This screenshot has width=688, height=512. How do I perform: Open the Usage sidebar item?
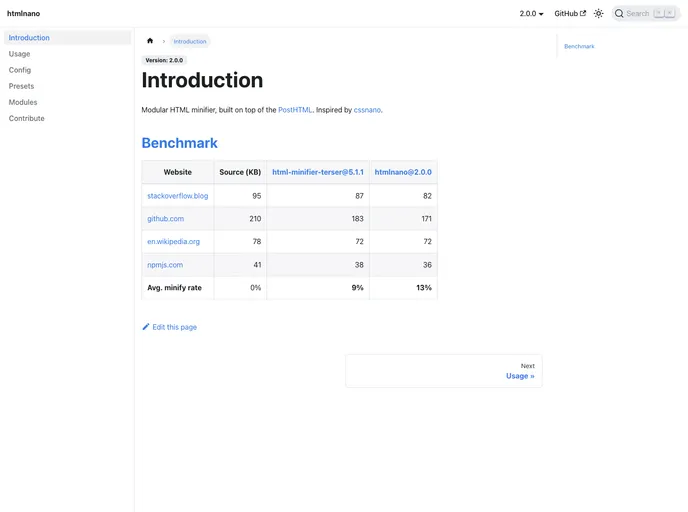[68, 54]
